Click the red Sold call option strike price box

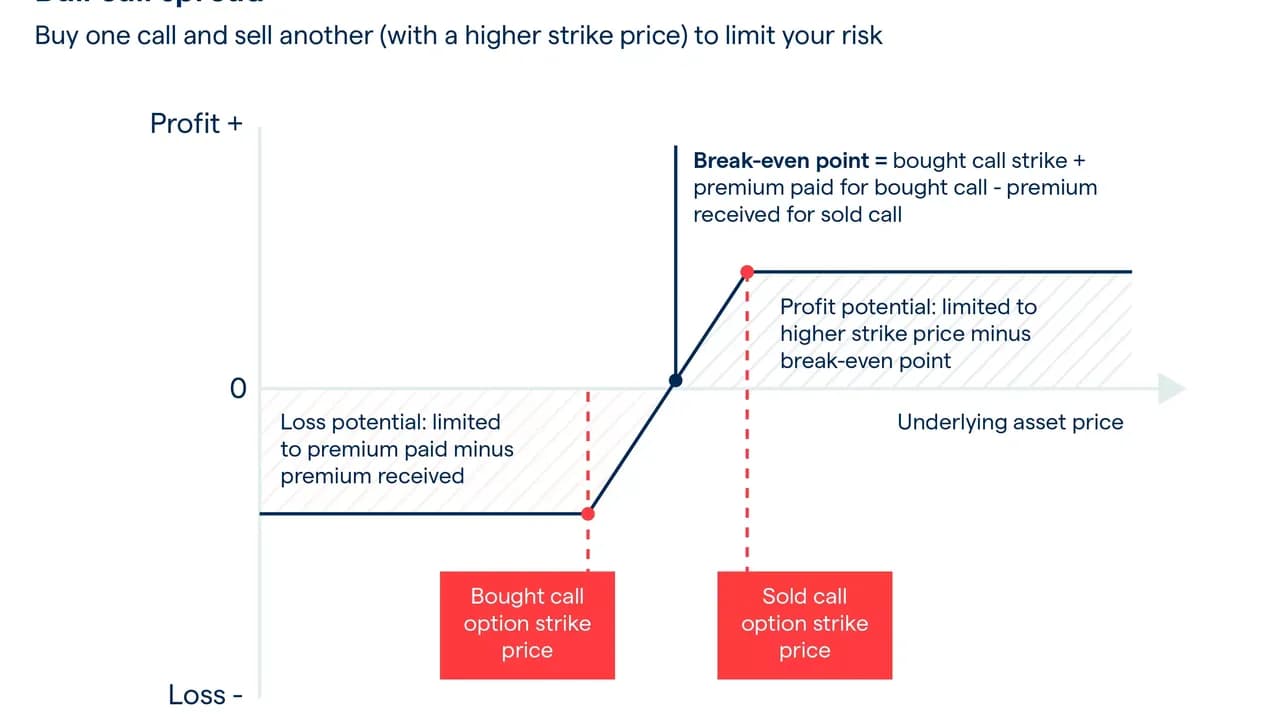click(804, 625)
